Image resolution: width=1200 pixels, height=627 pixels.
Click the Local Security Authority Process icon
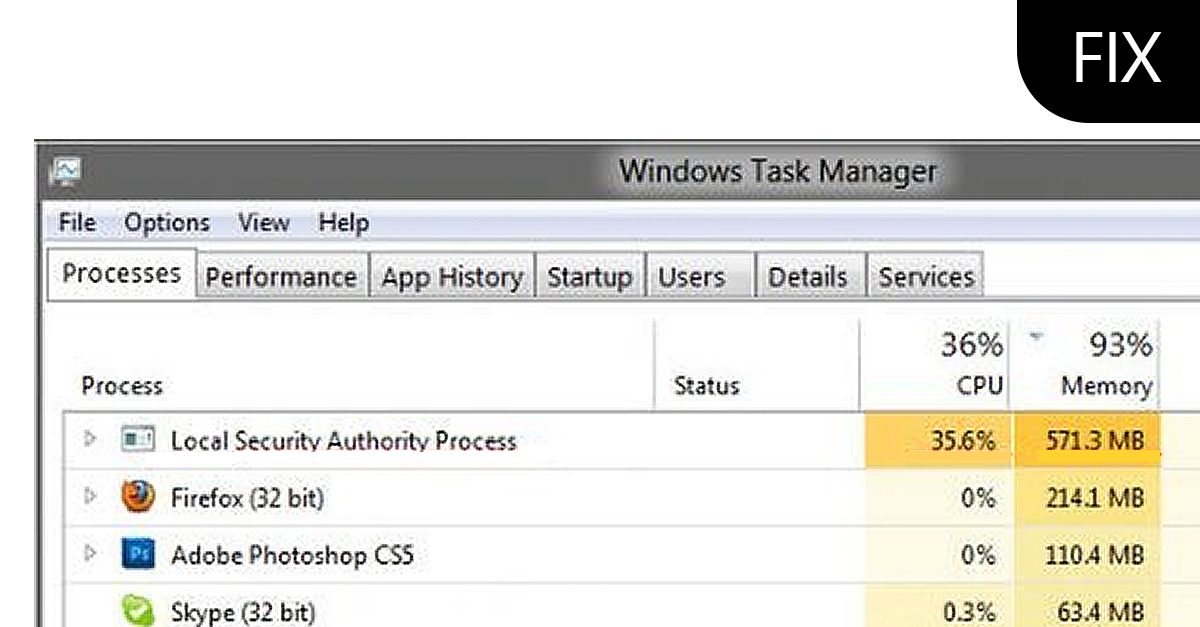point(137,440)
